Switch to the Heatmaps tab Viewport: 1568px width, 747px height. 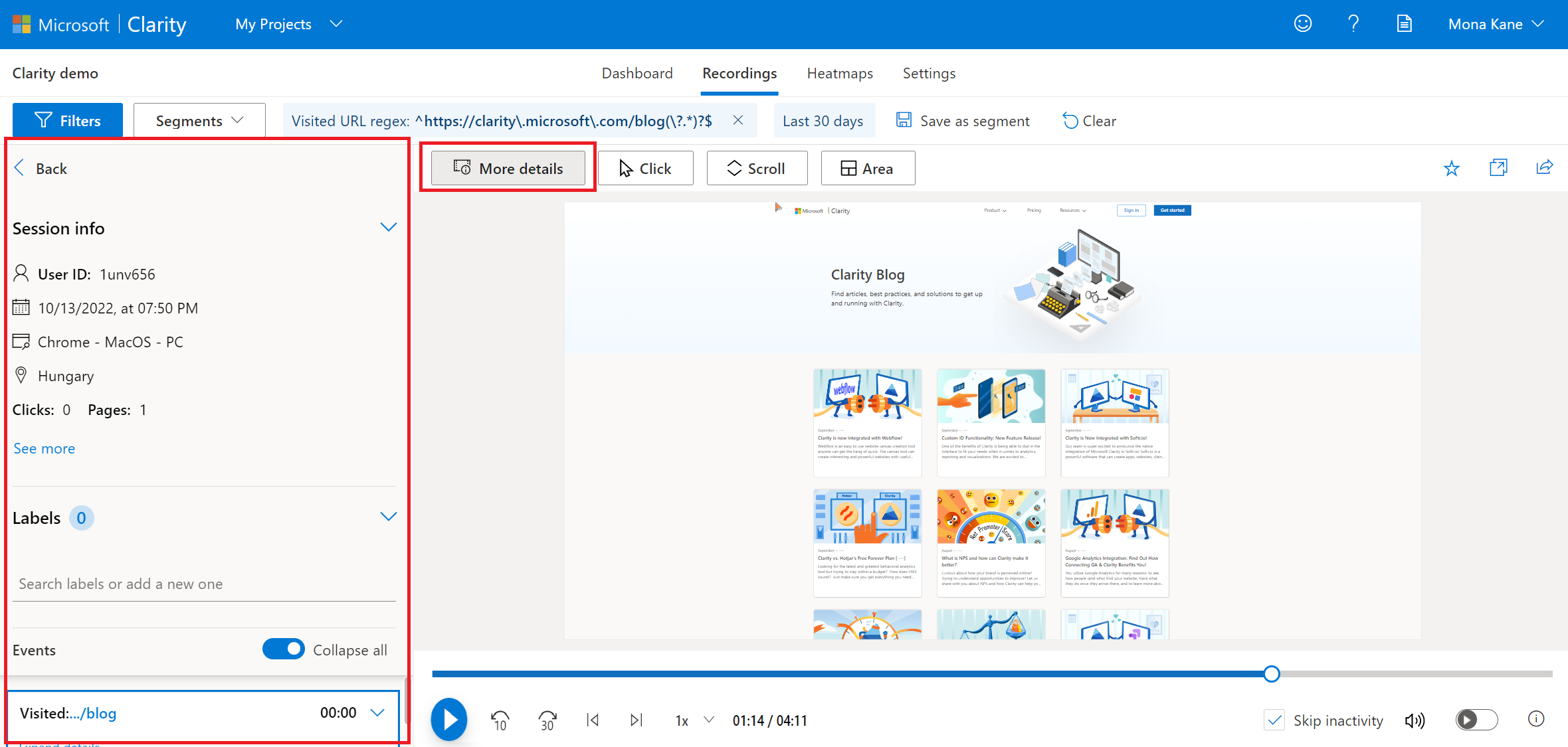tap(840, 73)
